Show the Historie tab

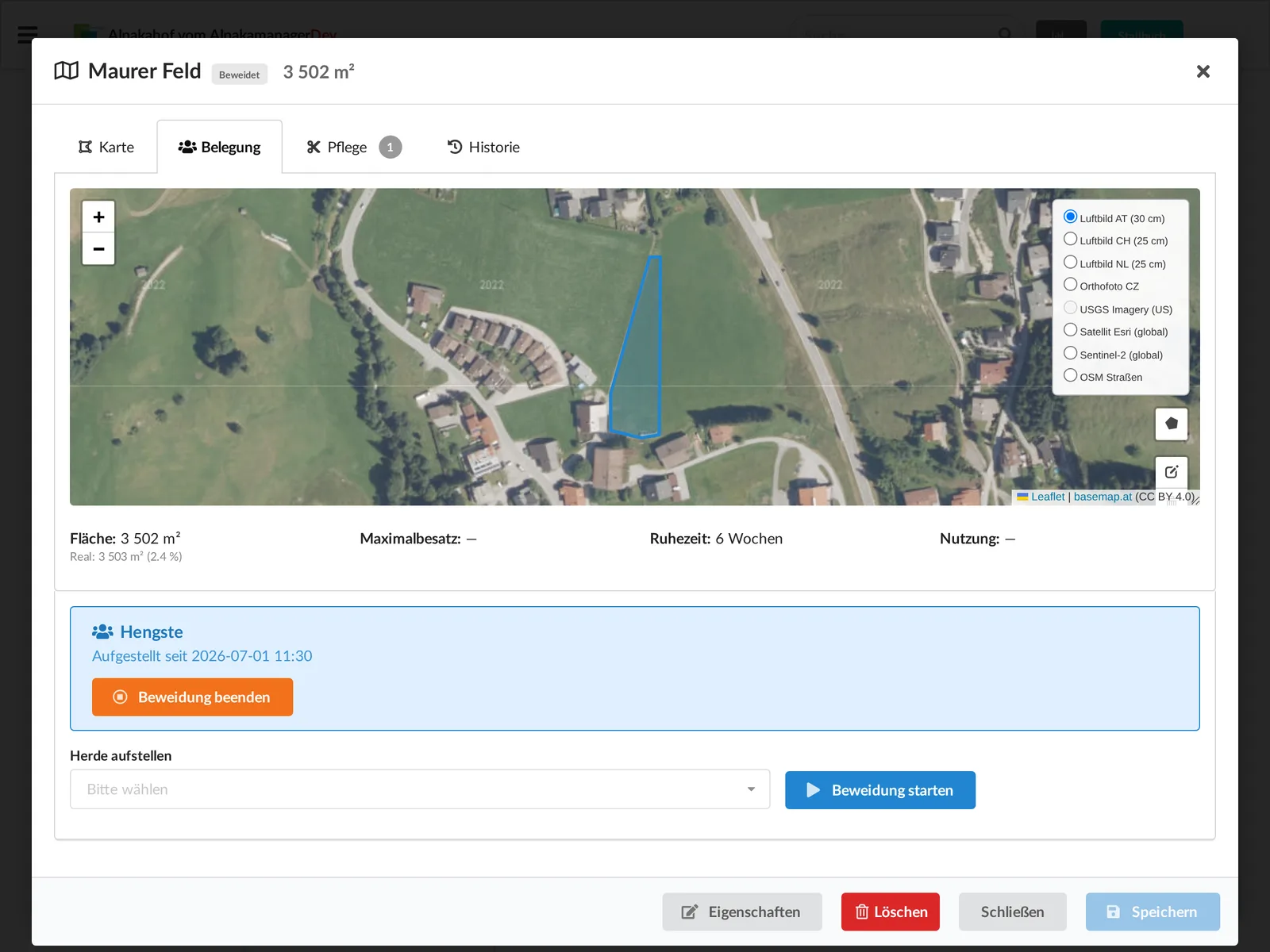tap(483, 147)
